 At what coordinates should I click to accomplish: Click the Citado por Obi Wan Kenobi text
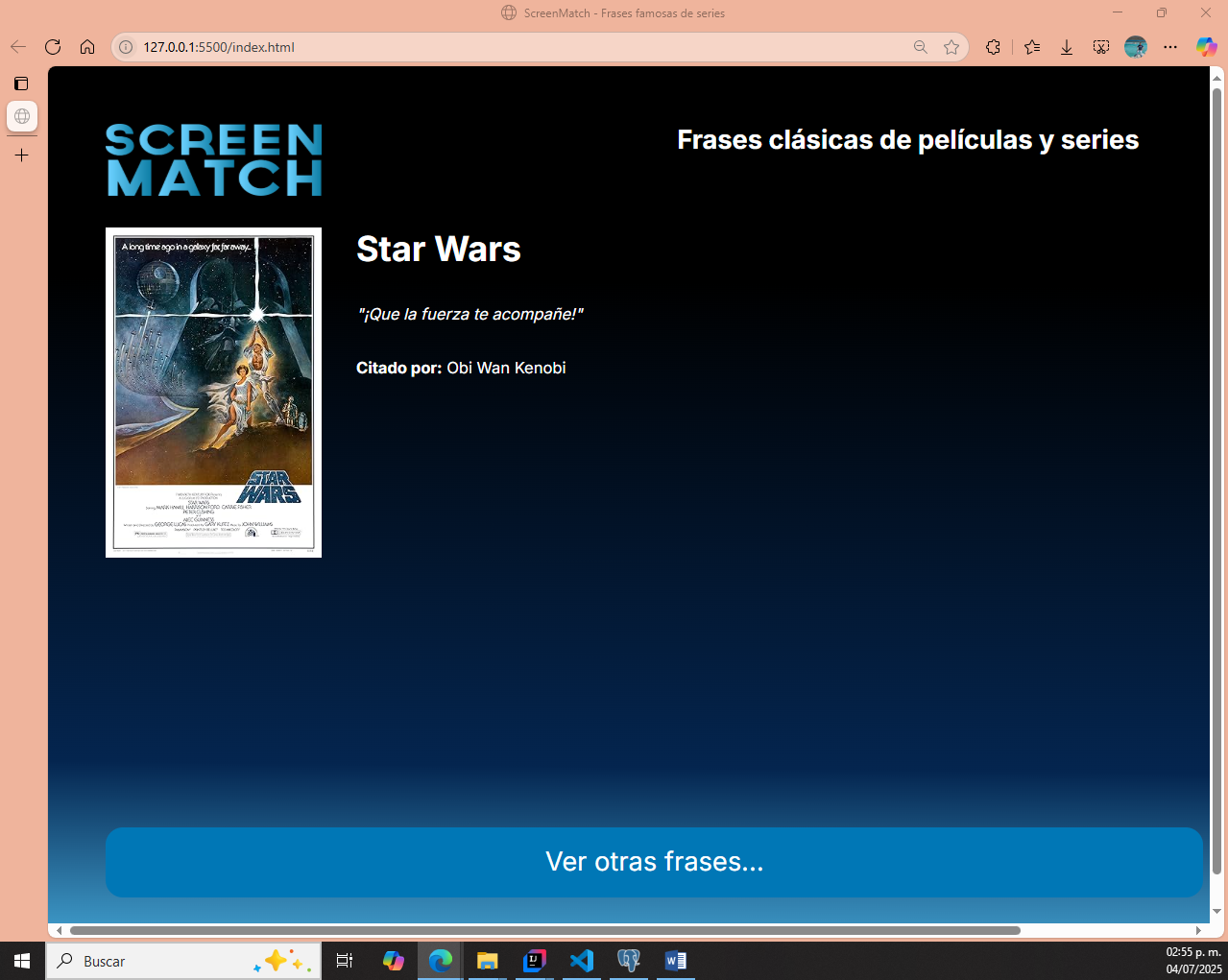[x=461, y=368]
